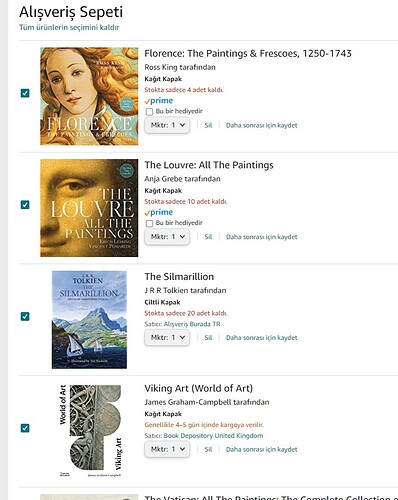
Task: Click 'Daha sonrası için kaydet' for The Louvre
Action: (261, 237)
